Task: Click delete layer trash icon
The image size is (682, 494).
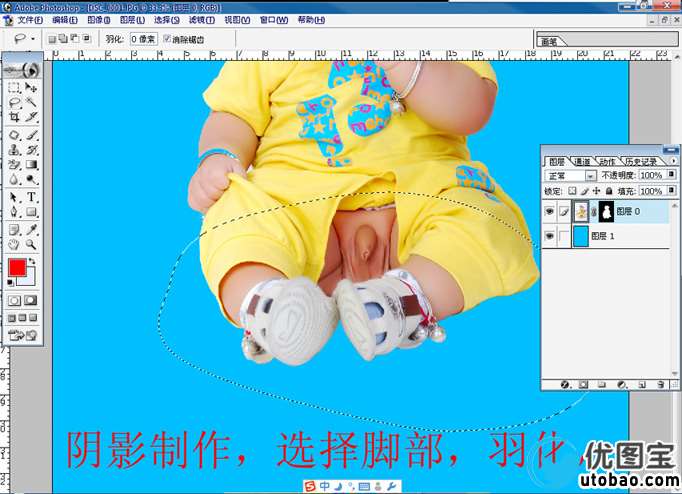Action: [661, 384]
